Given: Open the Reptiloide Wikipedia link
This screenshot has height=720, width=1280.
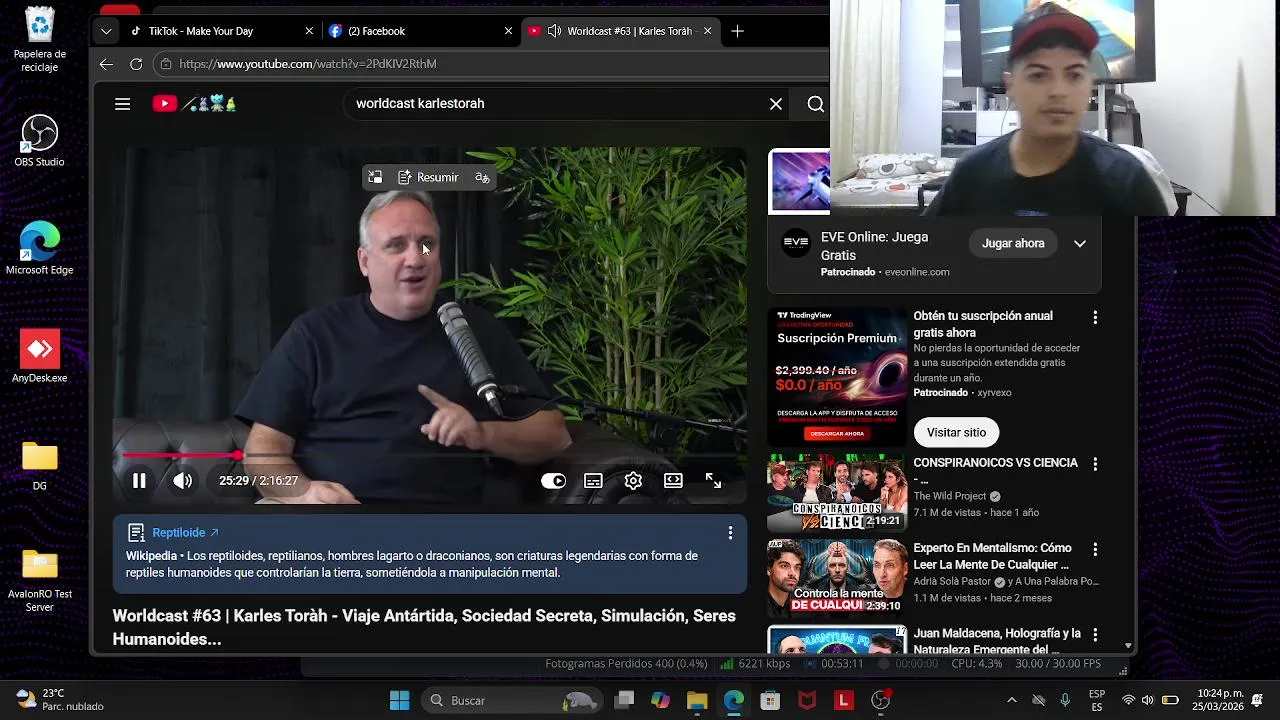Looking at the screenshot, I should click(185, 533).
